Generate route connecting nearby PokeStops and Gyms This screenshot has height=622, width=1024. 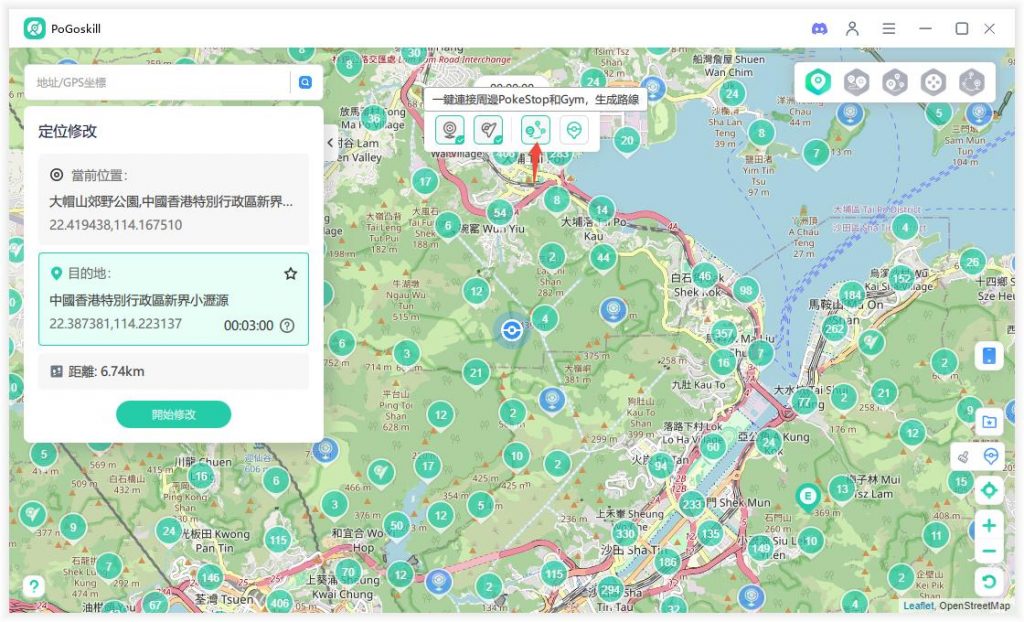[535, 130]
